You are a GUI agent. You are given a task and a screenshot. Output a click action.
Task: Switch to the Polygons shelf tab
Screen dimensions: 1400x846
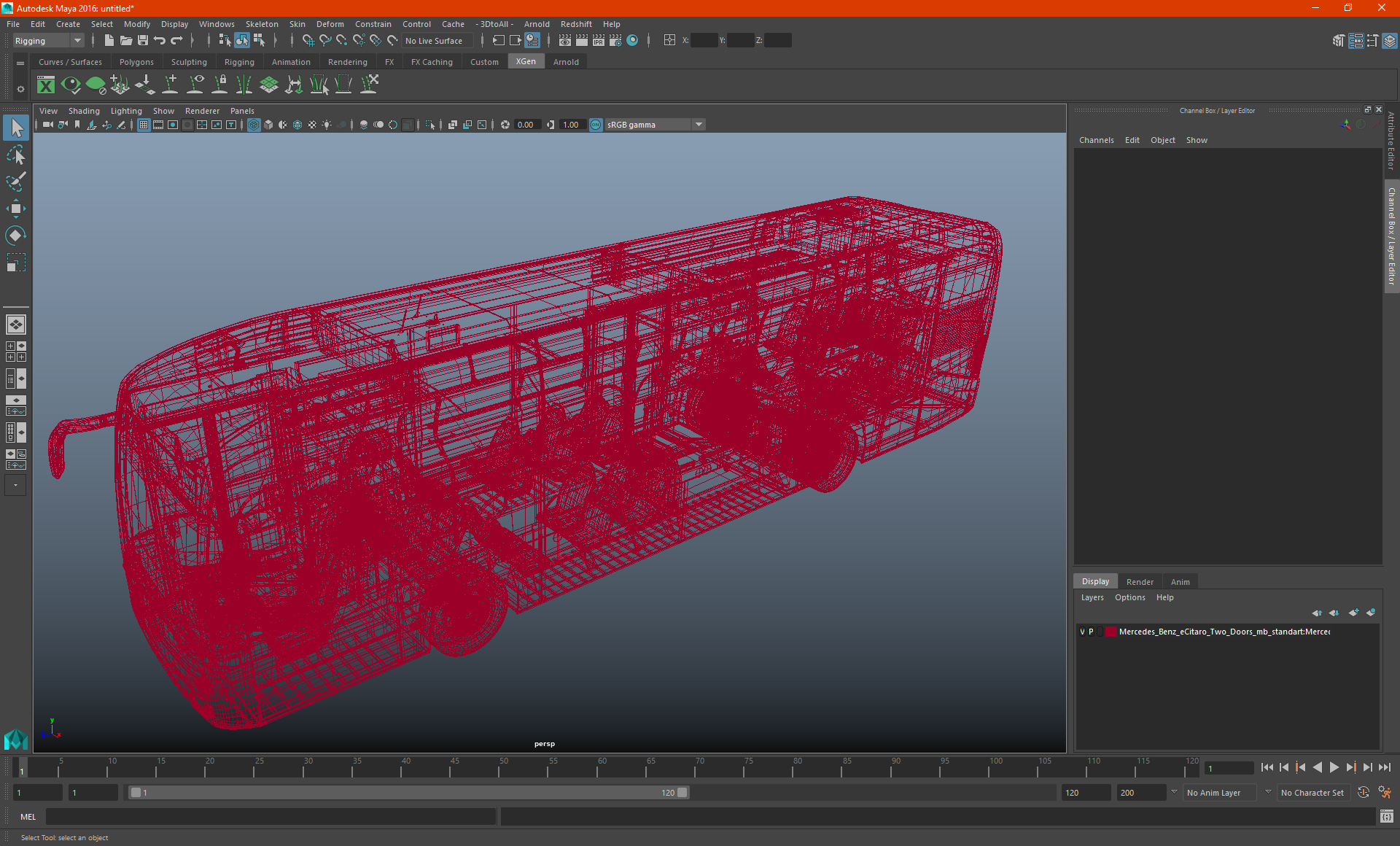[x=136, y=62]
